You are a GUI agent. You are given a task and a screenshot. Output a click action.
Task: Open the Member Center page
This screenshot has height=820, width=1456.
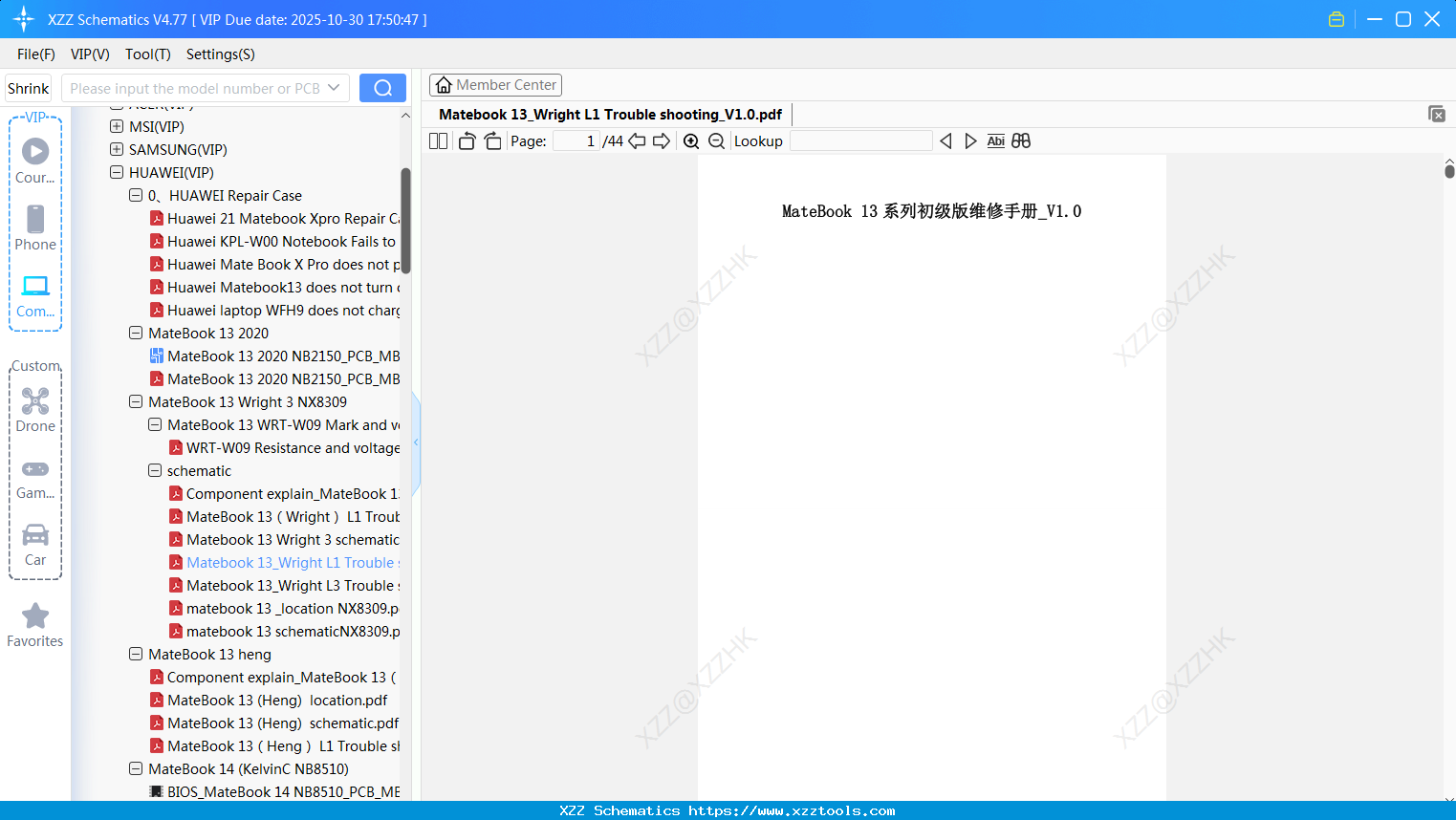click(x=495, y=85)
